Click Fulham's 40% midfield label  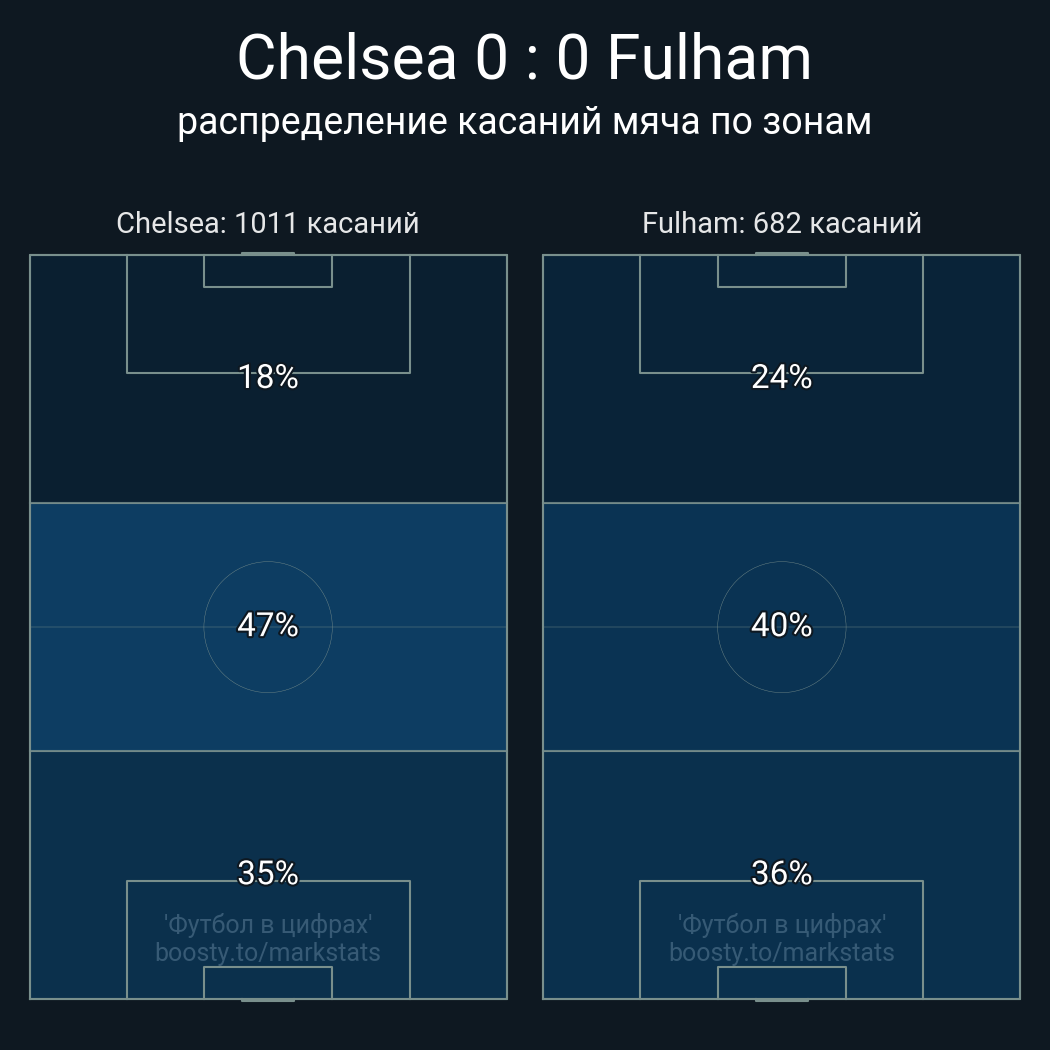click(x=781, y=625)
